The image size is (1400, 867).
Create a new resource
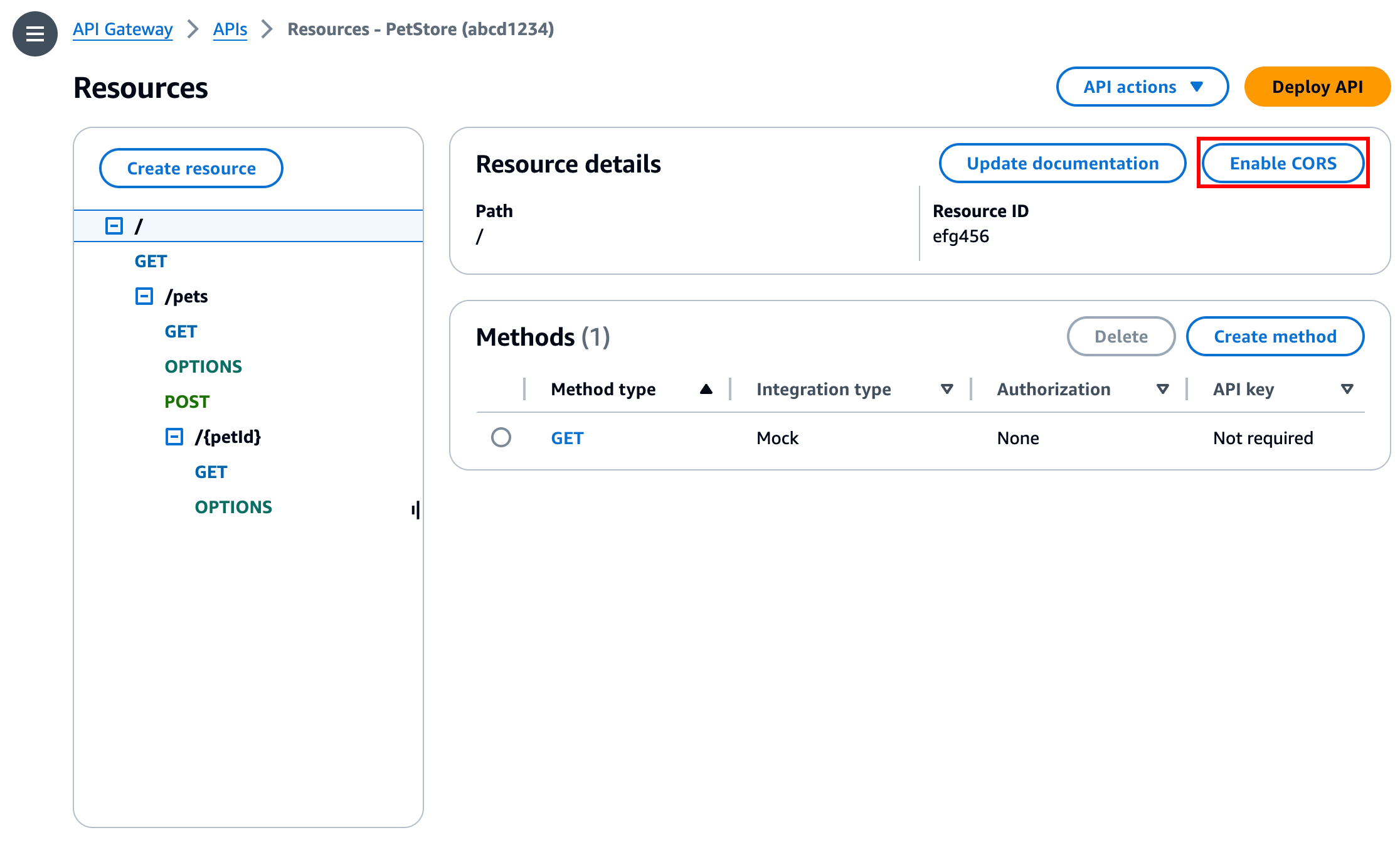(191, 168)
